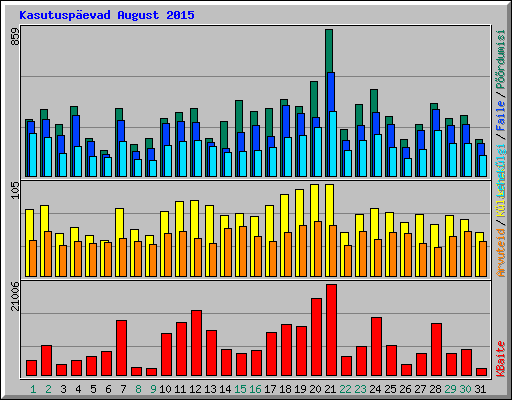Select the orange bar for day 20
This screenshot has width=512, height=400.
point(318,249)
